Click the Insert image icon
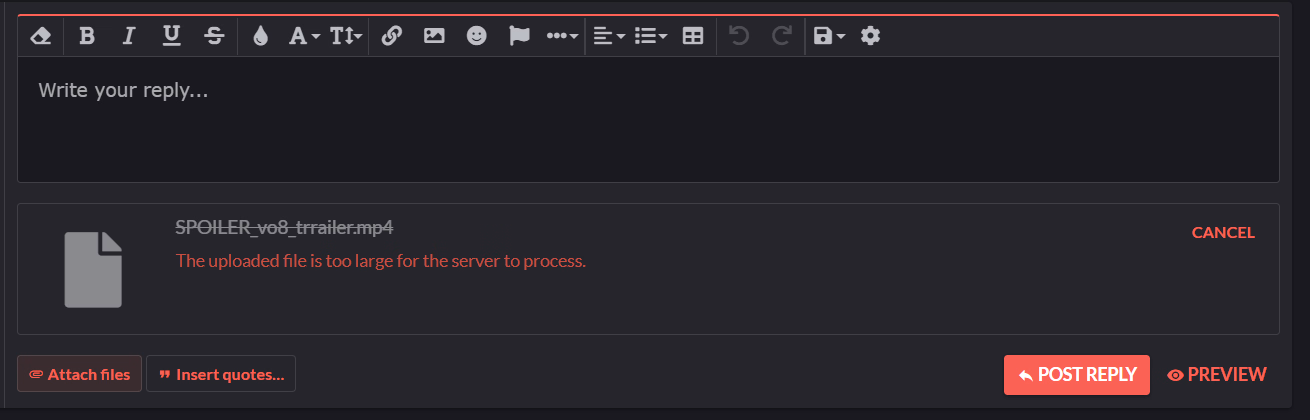The height and width of the screenshot is (420, 1310). tap(434, 36)
